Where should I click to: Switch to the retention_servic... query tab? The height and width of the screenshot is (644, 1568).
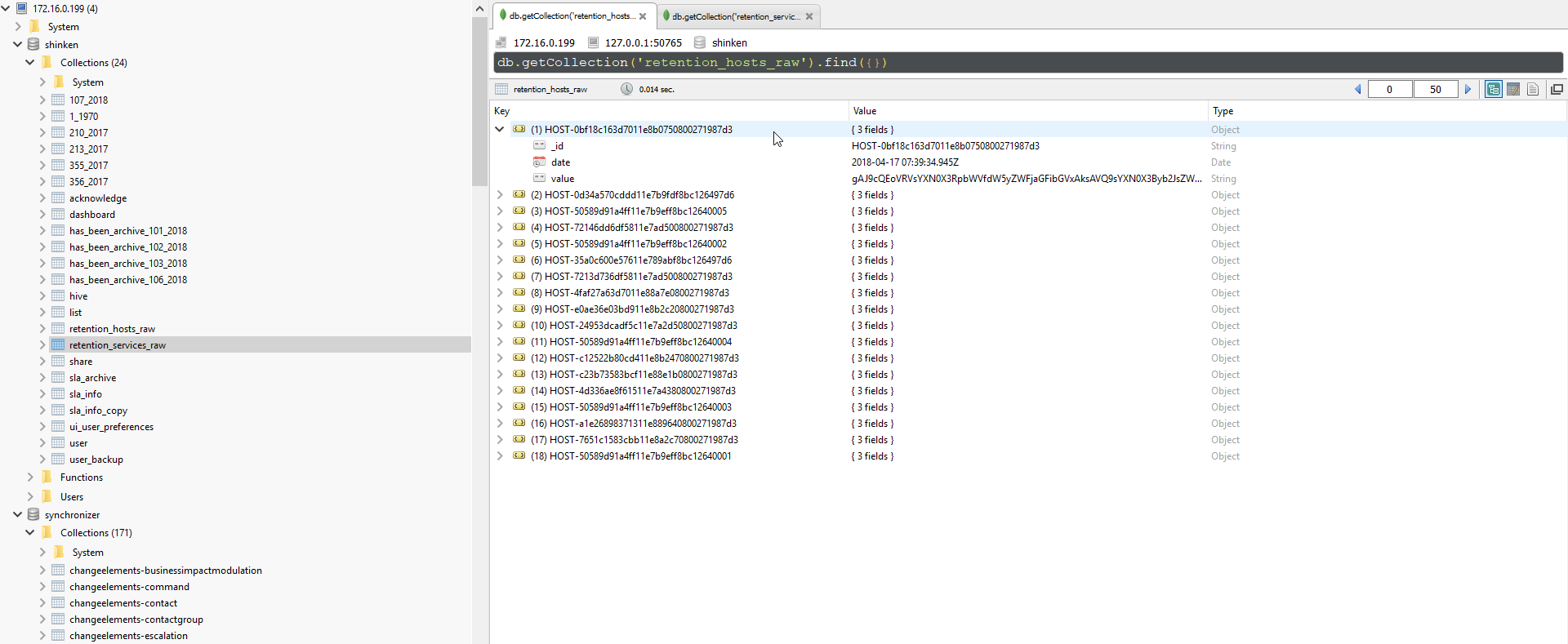click(x=735, y=16)
